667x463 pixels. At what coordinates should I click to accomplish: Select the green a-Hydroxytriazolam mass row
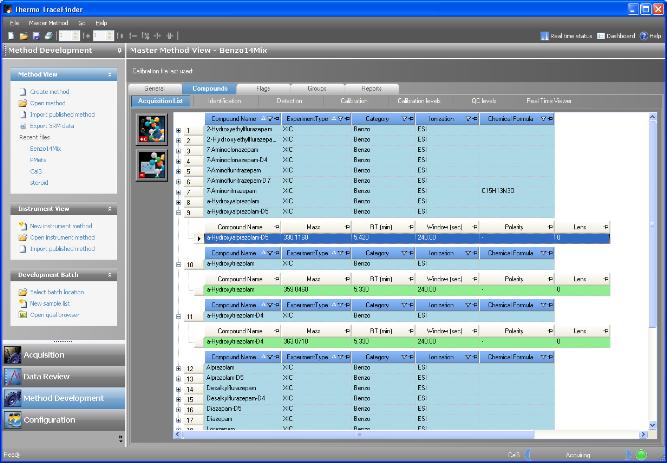pyautogui.click(x=407, y=290)
